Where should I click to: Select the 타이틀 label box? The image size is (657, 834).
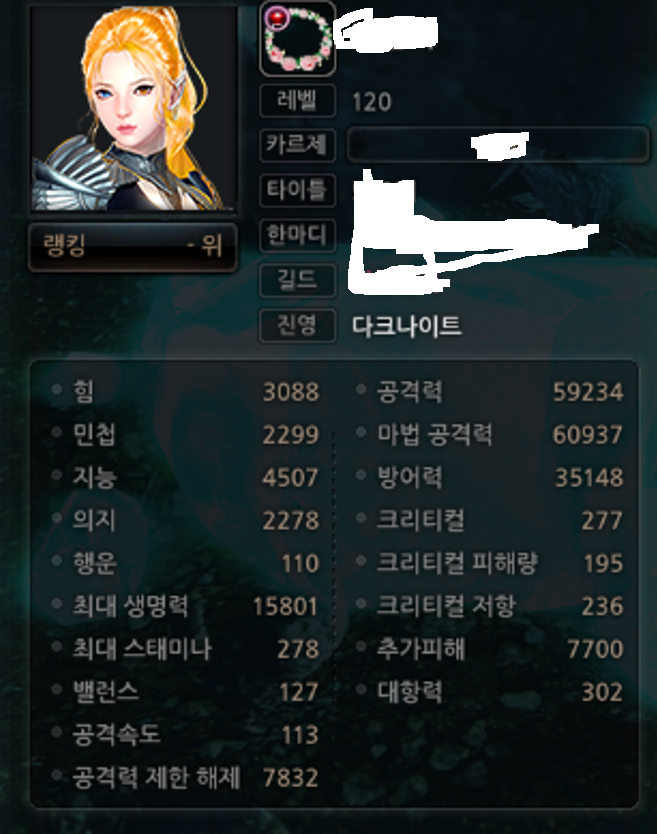297,189
